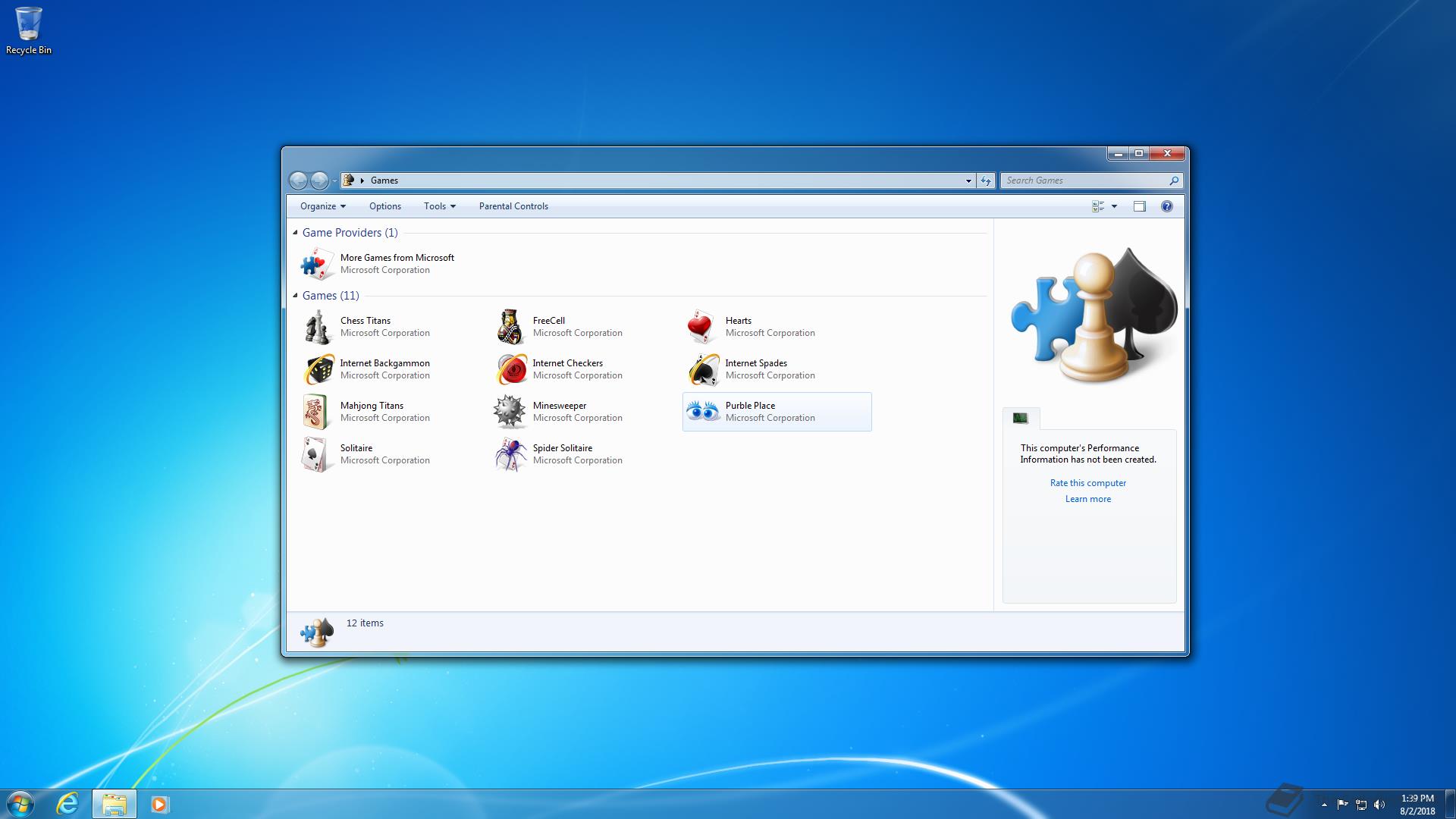Select the Hearts game title text
Screen dimensions: 1456x819
(x=739, y=321)
